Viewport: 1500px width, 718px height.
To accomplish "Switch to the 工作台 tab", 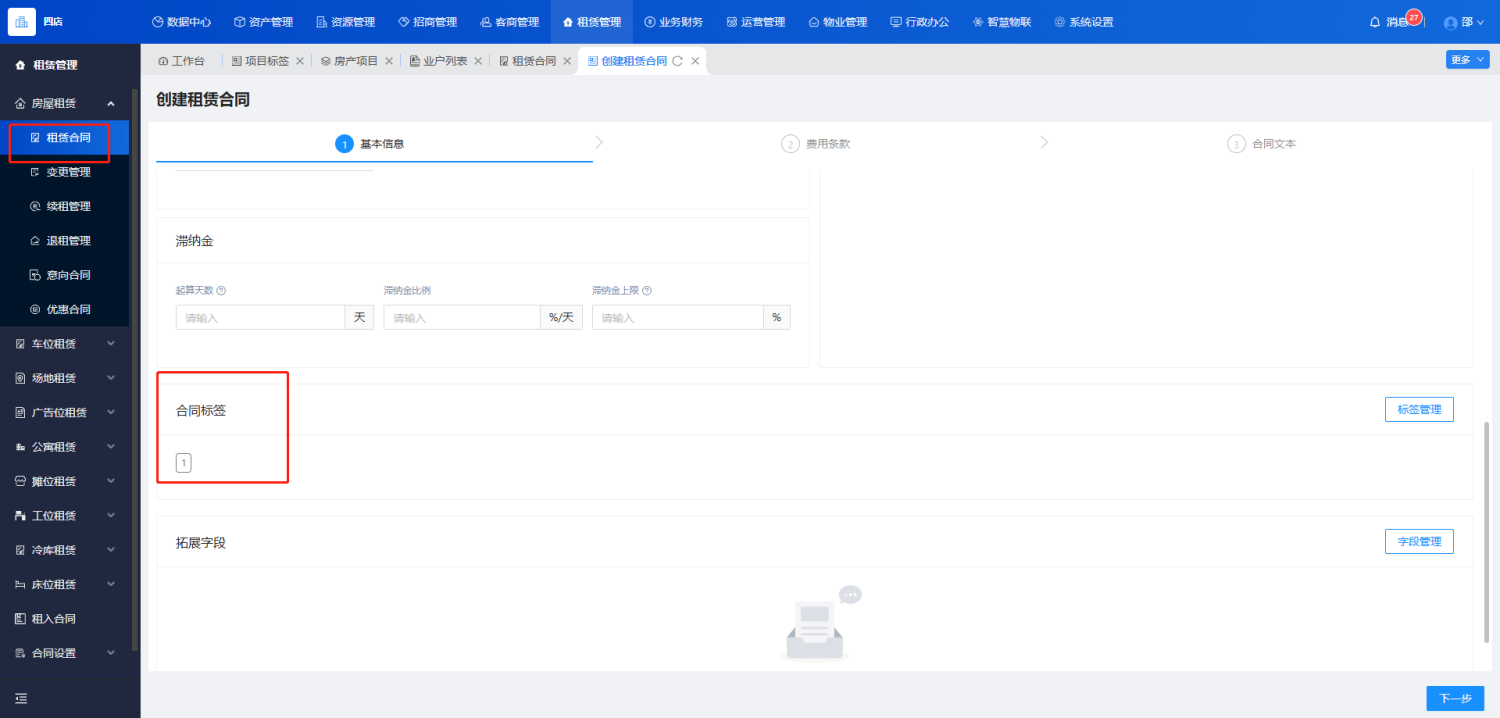I will (x=181, y=61).
